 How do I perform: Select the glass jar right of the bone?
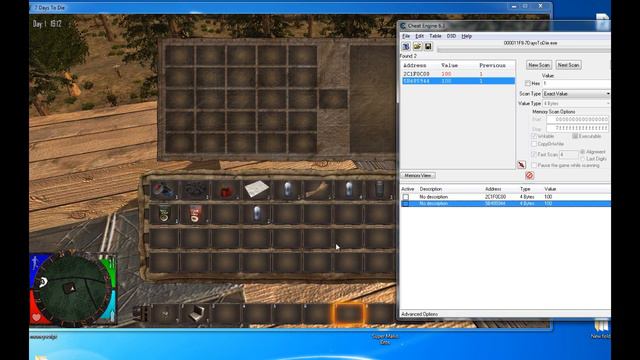348,190
